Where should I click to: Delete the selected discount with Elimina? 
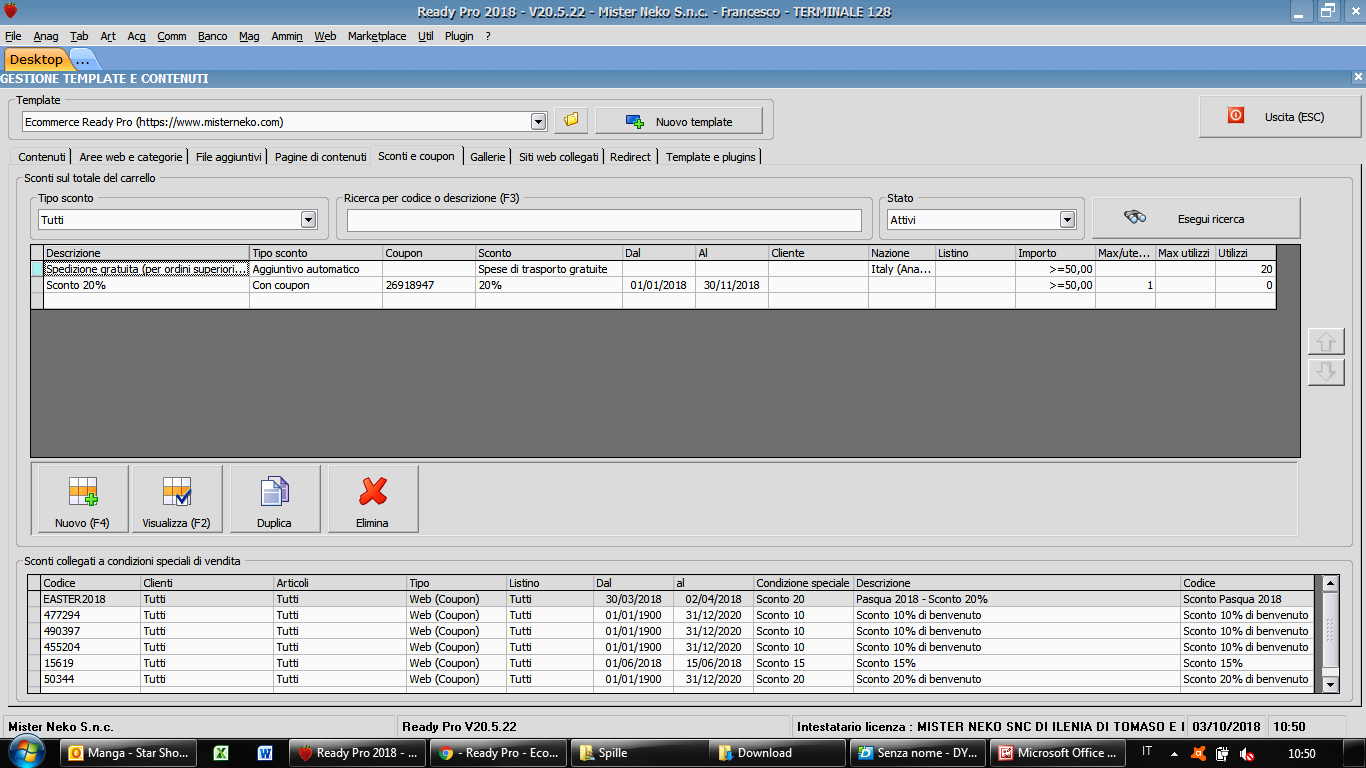click(372, 499)
